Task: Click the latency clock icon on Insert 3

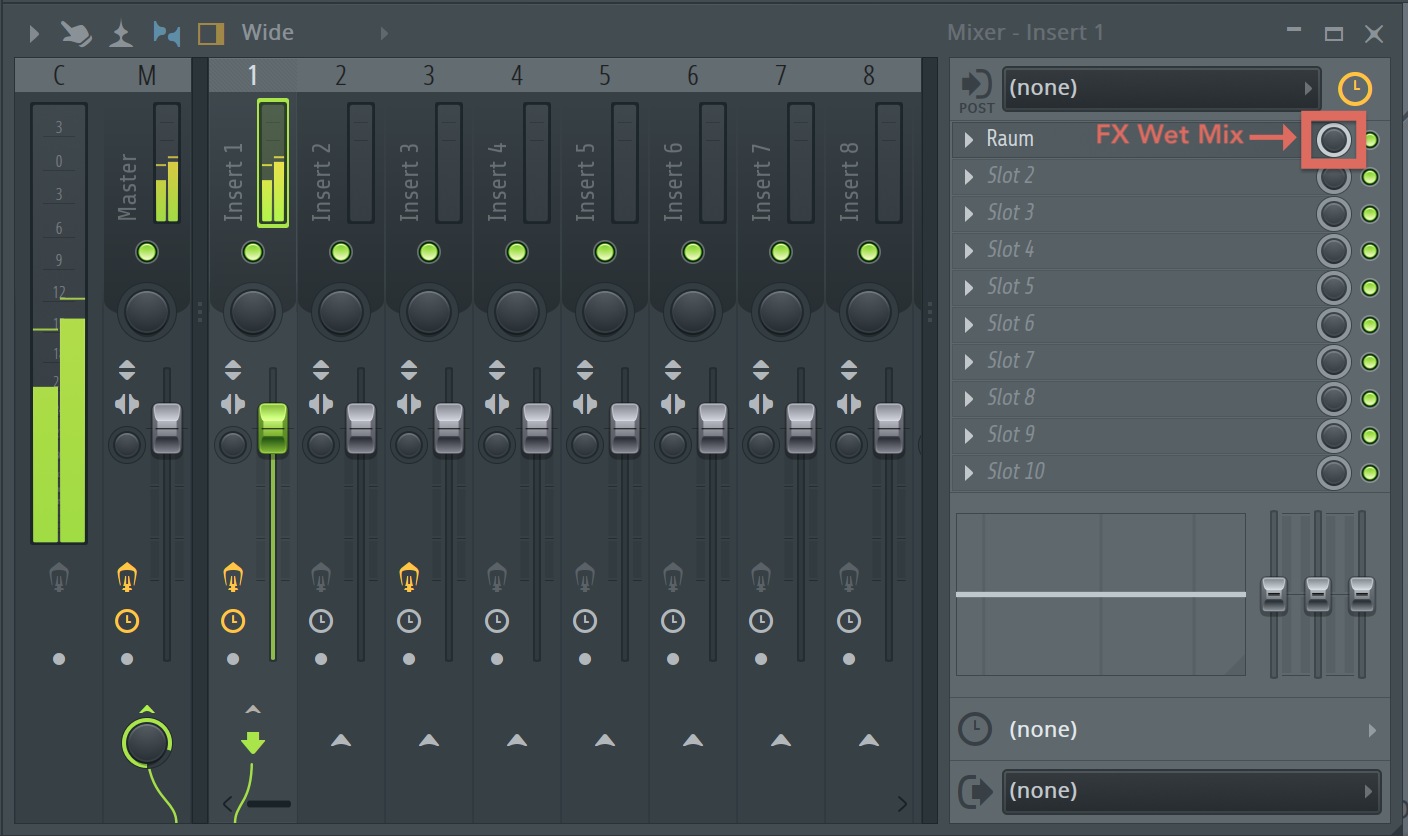Action: point(409,621)
